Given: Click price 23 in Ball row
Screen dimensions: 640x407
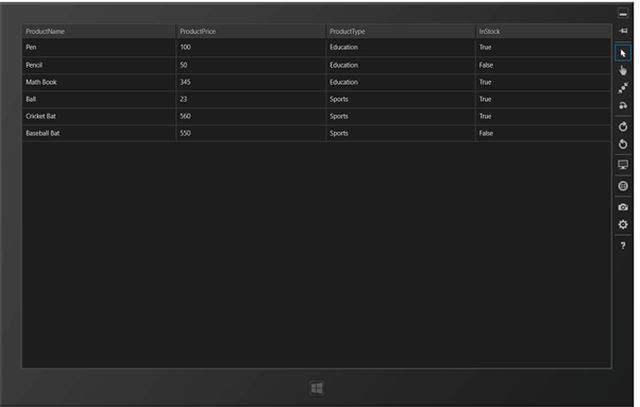Looking at the screenshot, I should click(251, 99).
